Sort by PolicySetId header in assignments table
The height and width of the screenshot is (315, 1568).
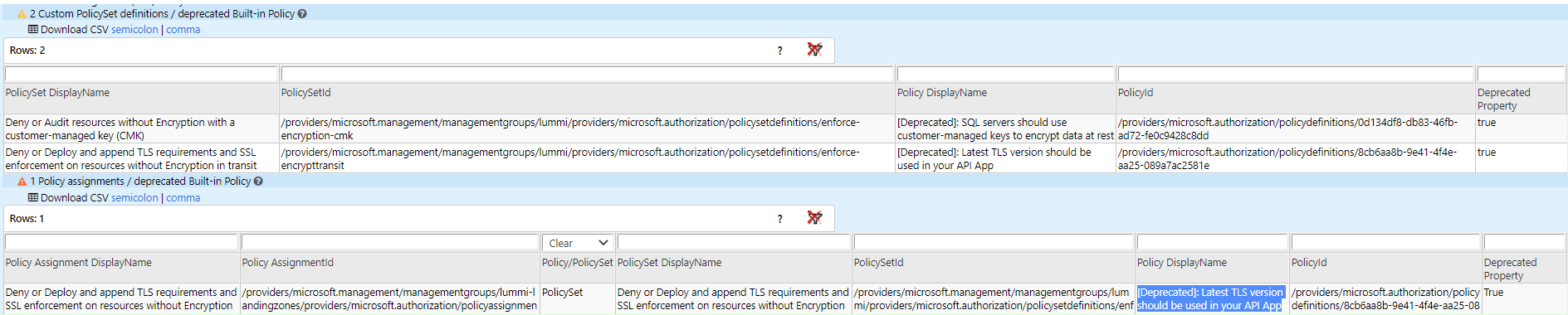coord(994,269)
